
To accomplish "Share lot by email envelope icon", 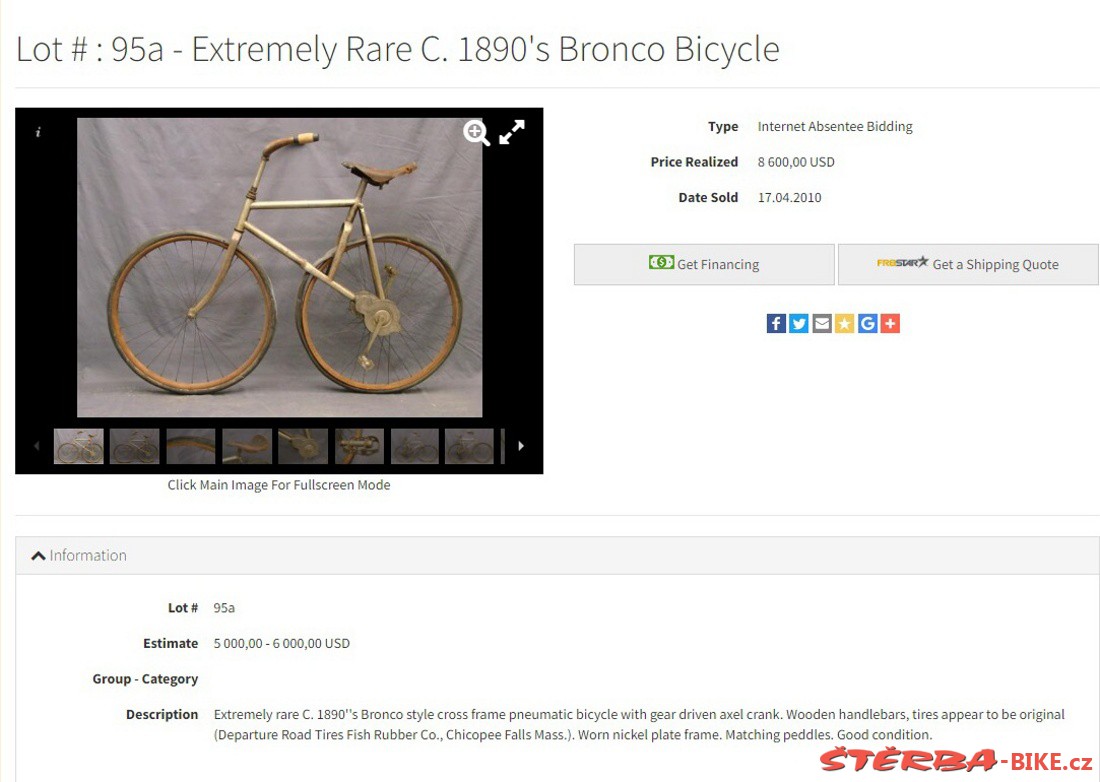I will (x=821, y=323).
